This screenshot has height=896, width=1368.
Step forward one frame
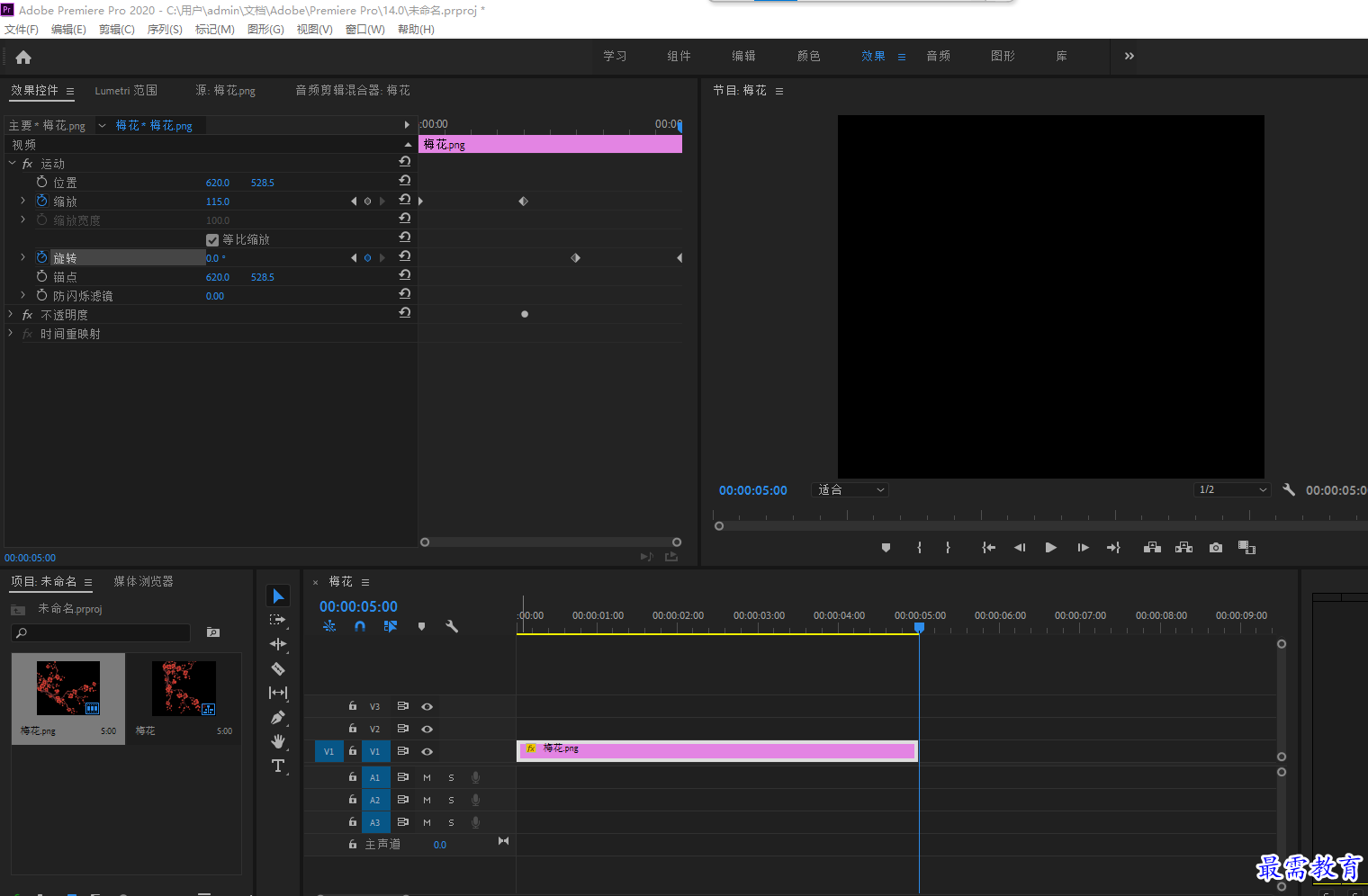[1083, 547]
